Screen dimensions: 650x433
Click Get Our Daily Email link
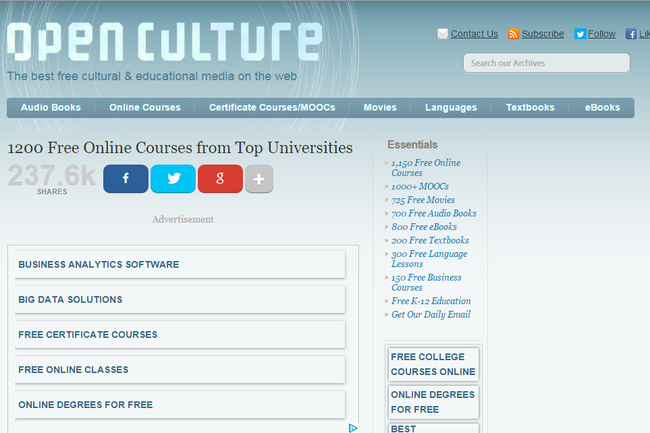point(431,314)
